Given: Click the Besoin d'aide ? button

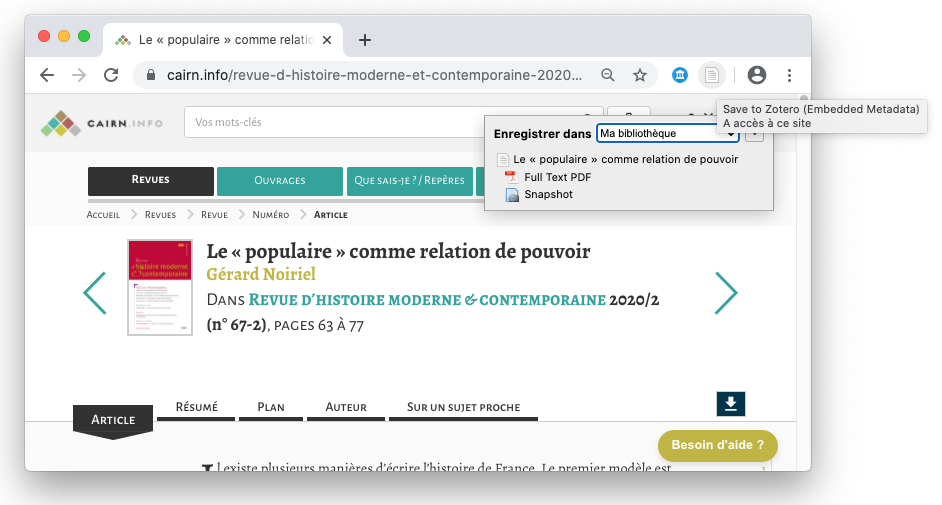Looking at the screenshot, I should coord(718,445).
